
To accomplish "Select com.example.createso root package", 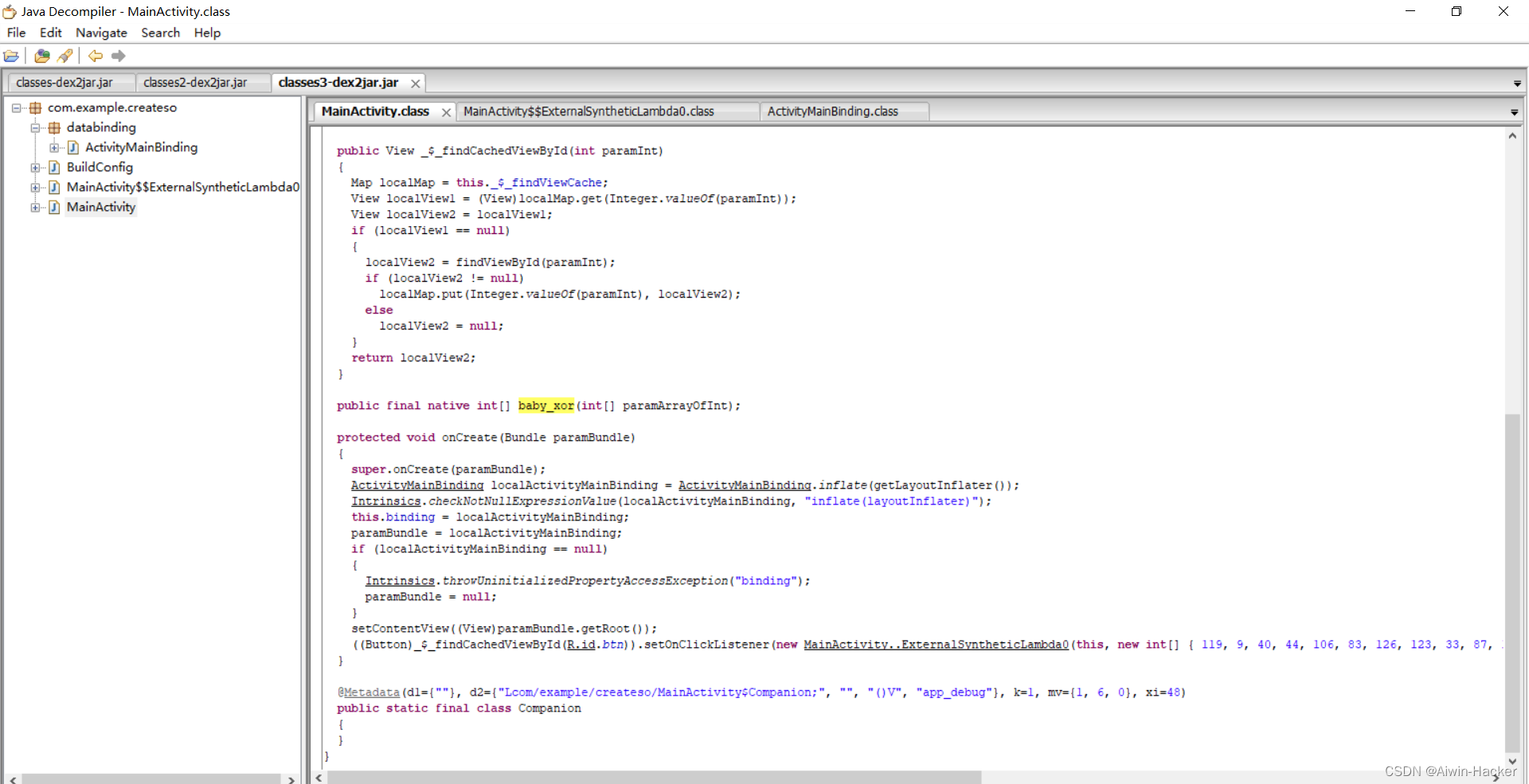I will click(111, 107).
